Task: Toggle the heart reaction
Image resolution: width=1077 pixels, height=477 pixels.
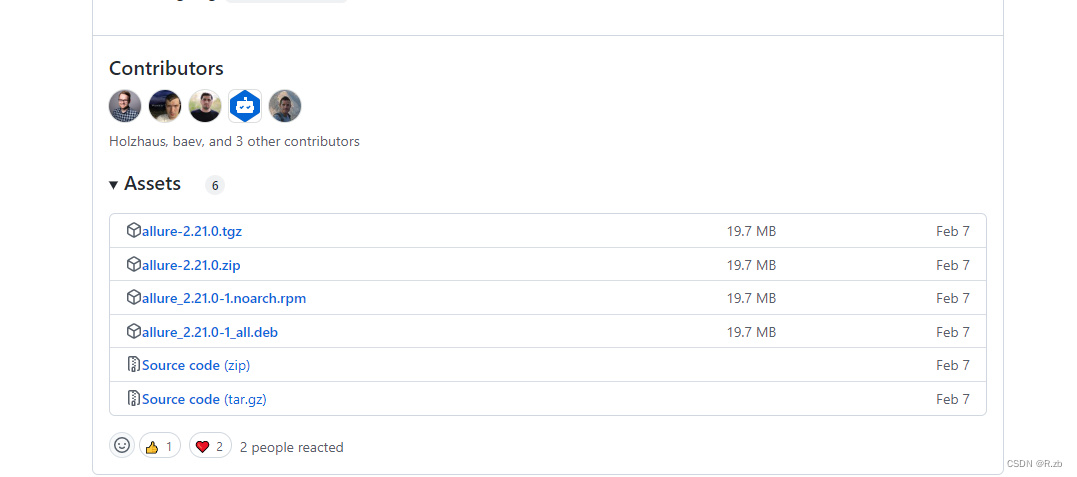Action: click(x=210, y=447)
